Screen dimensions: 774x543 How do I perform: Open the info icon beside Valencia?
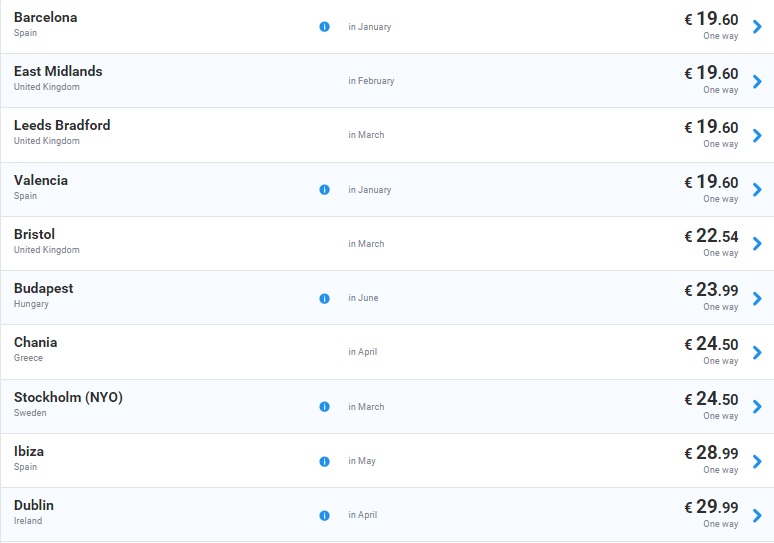[324, 190]
